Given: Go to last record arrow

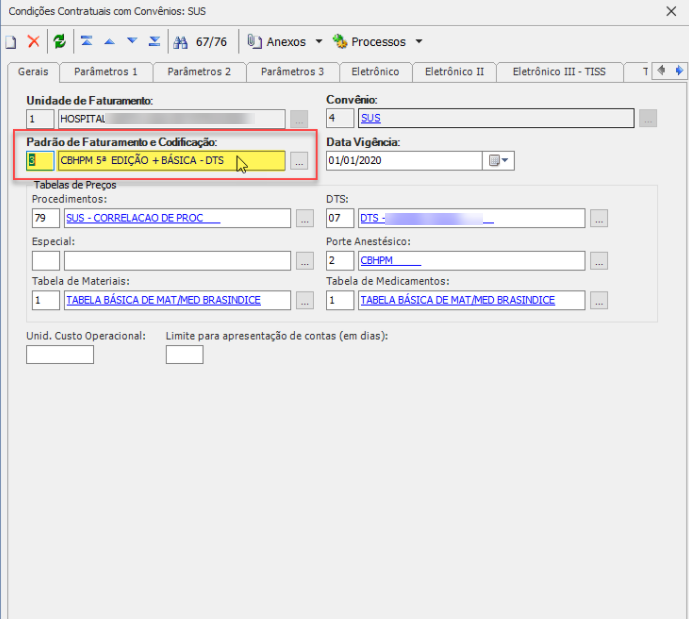Looking at the screenshot, I should tap(154, 41).
